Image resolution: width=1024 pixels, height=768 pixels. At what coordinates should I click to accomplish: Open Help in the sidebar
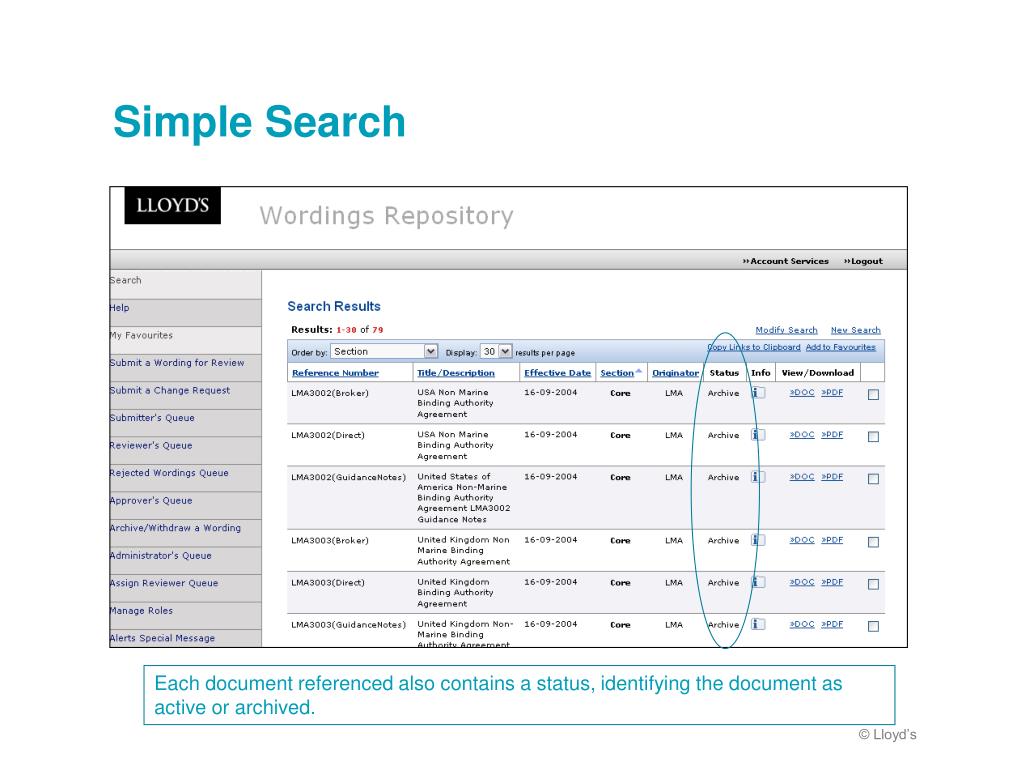[x=185, y=312]
